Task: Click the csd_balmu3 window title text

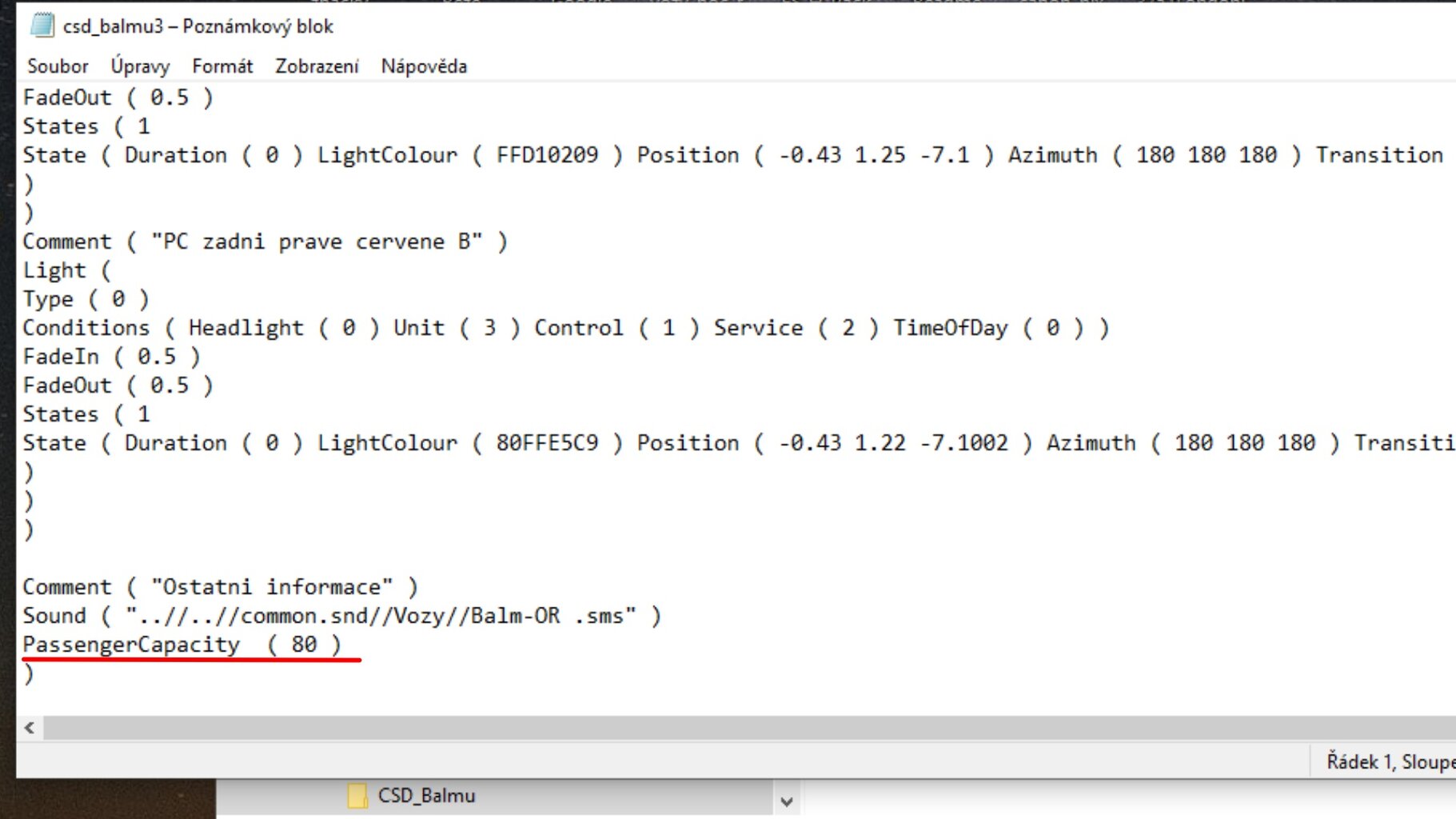Action: pyautogui.click(x=197, y=26)
